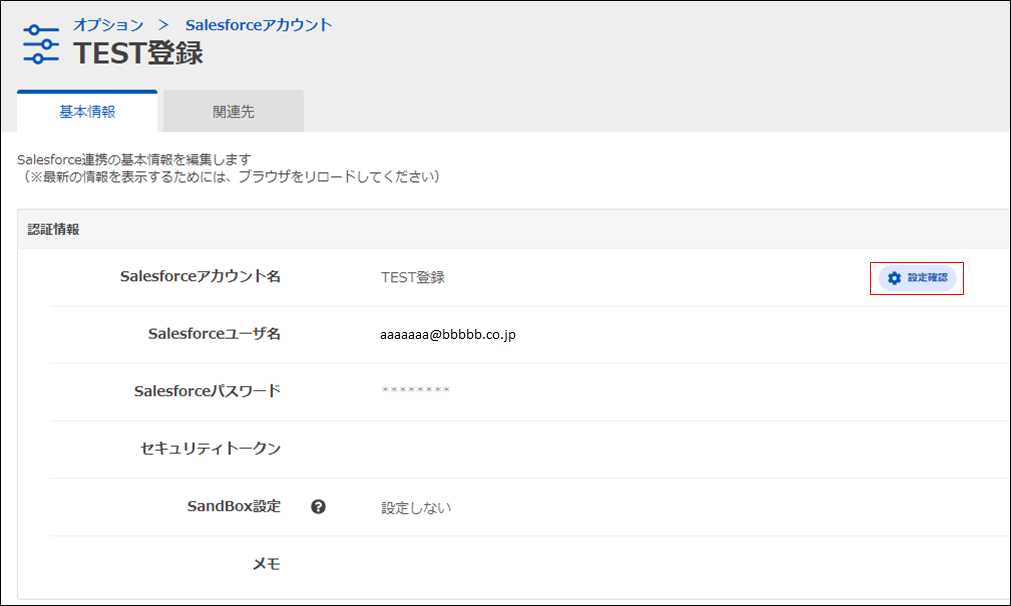Click the SandBox設定 label
Screen dimensions: 1011x606
[234, 506]
